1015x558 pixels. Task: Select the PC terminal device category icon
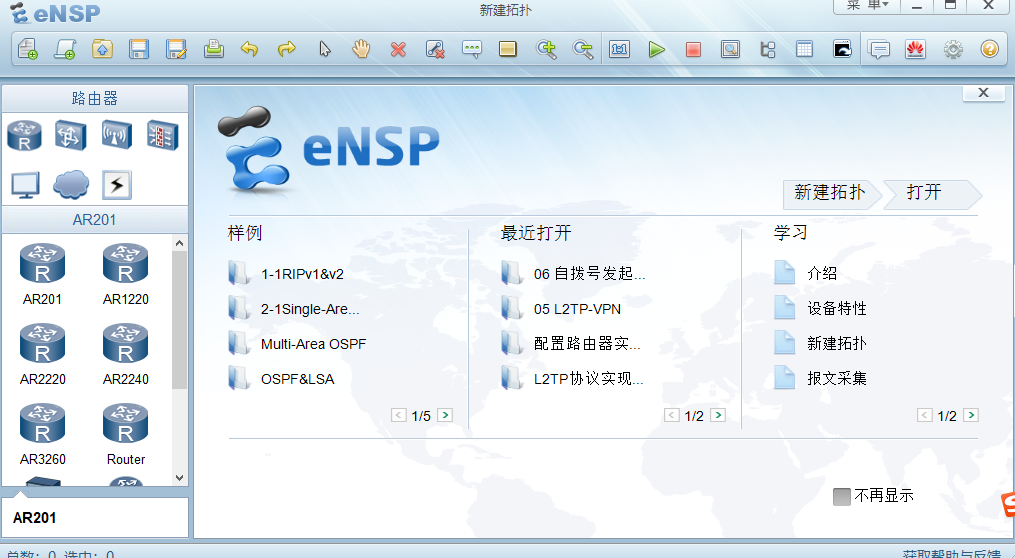point(25,186)
